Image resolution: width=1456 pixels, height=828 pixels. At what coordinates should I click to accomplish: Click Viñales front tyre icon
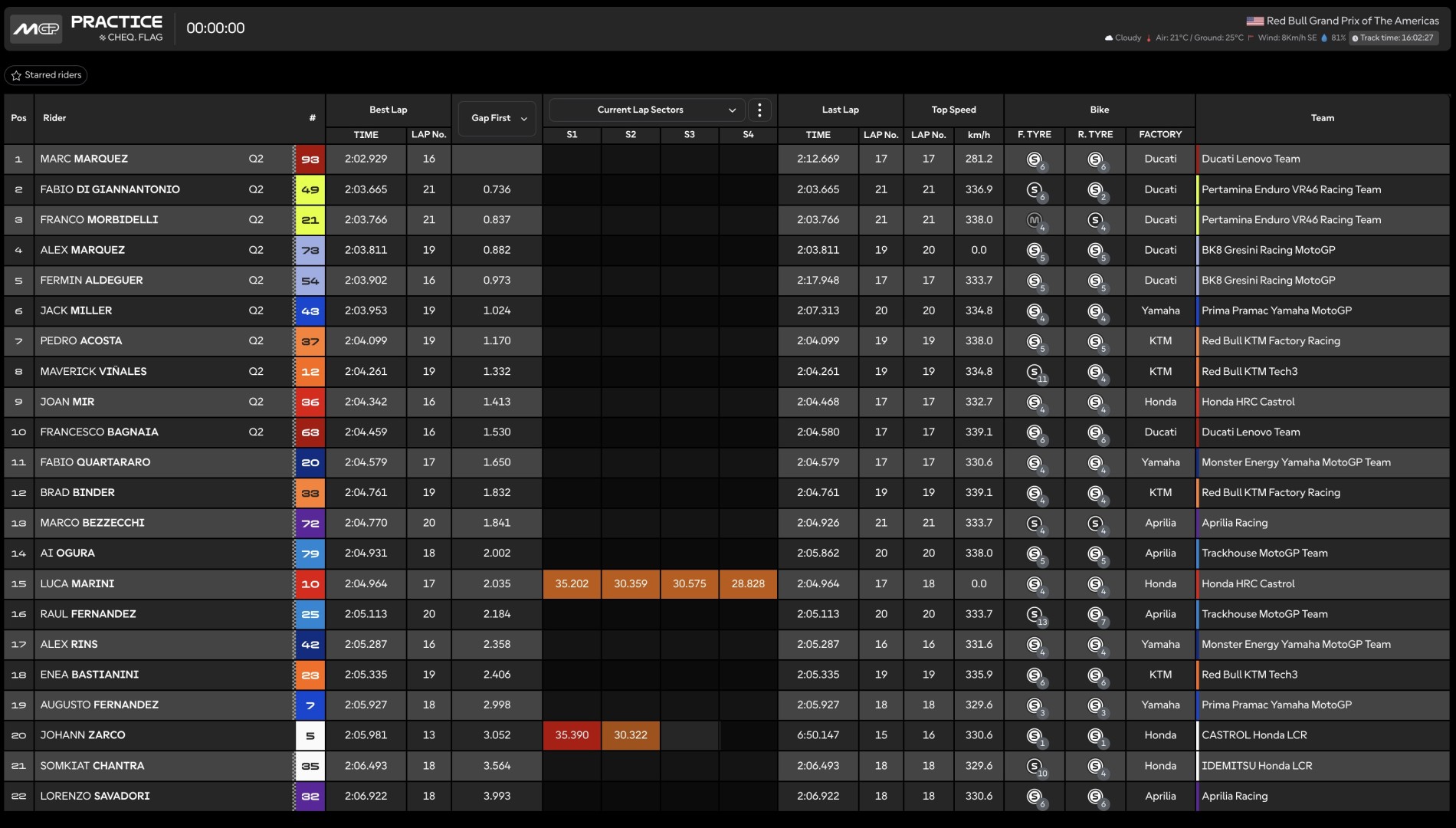tap(1036, 372)
